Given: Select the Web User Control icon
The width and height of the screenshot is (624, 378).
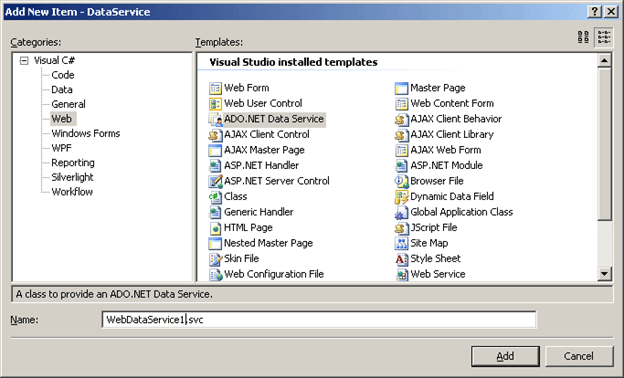Looking at the screenshot, I should coord(215,103).
